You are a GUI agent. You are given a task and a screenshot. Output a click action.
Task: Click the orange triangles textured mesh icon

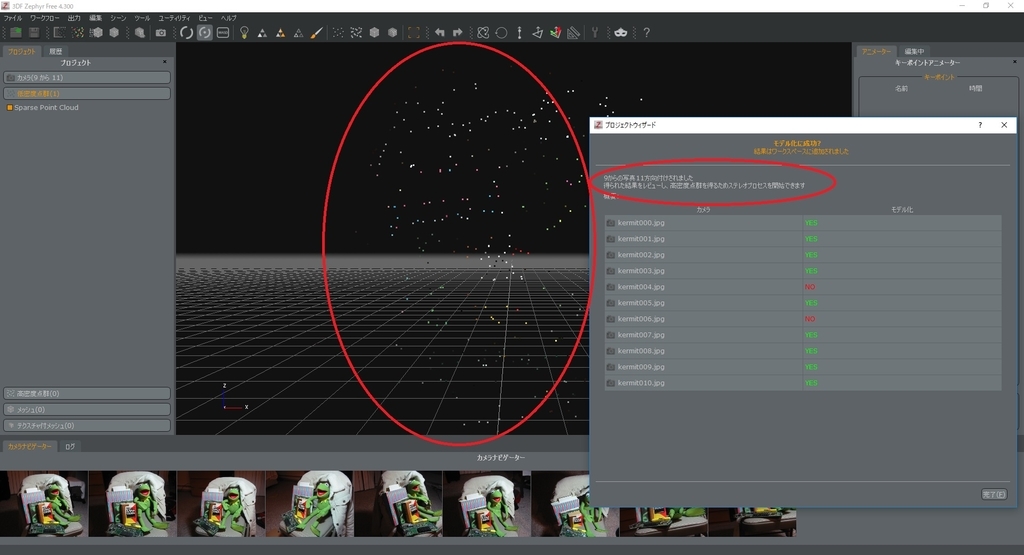click(280, 32)
